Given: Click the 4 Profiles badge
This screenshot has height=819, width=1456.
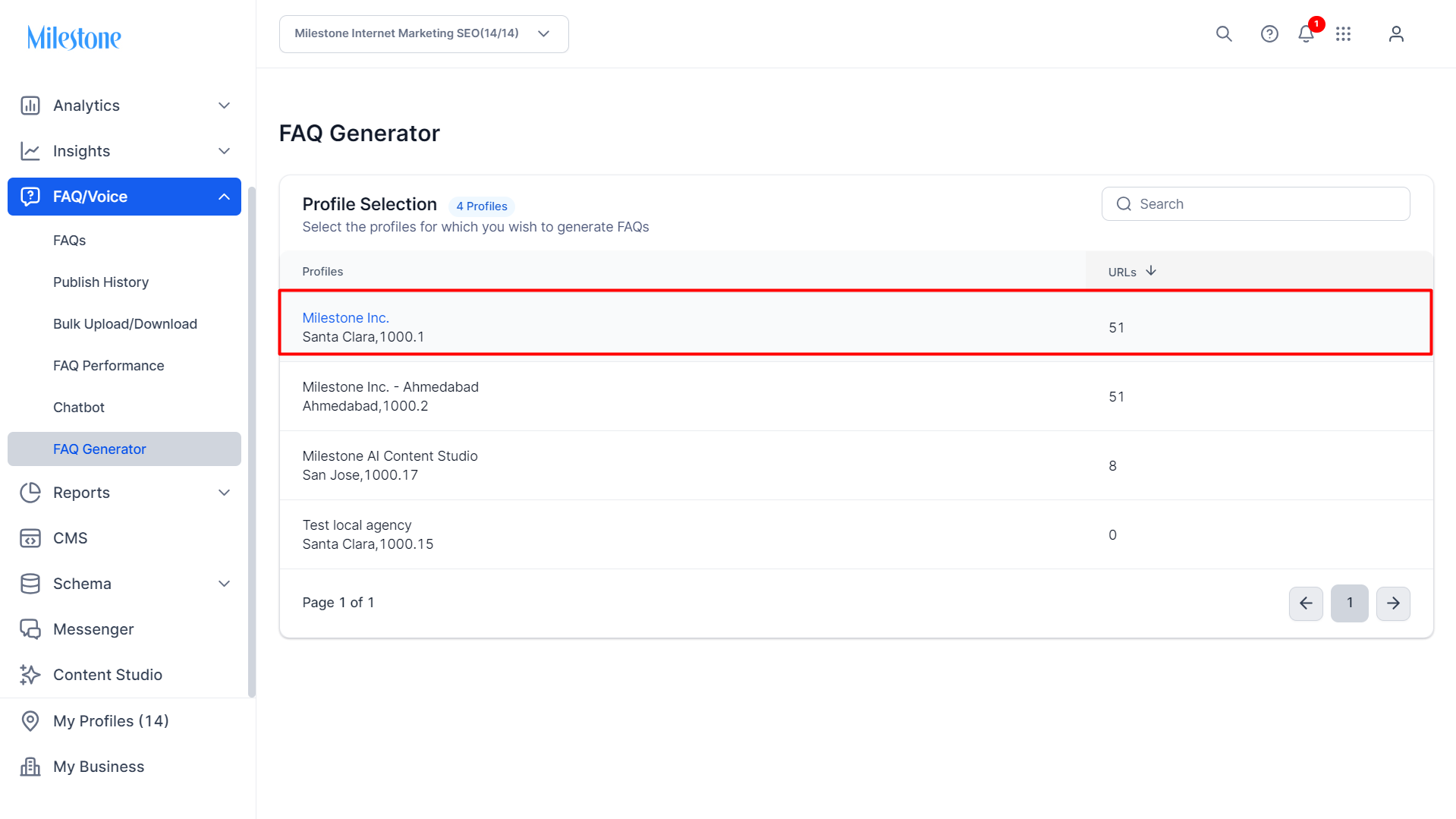Looking at the screenshot, I should pos(482,206).
